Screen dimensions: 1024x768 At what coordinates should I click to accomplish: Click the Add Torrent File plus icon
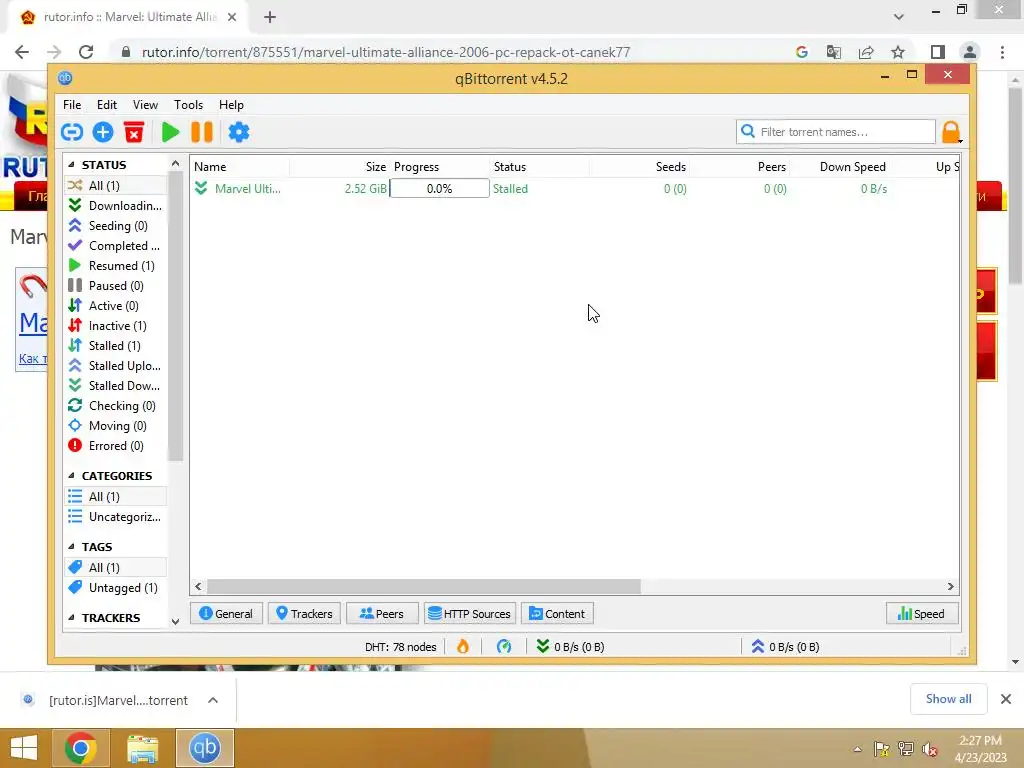point(103,132)
